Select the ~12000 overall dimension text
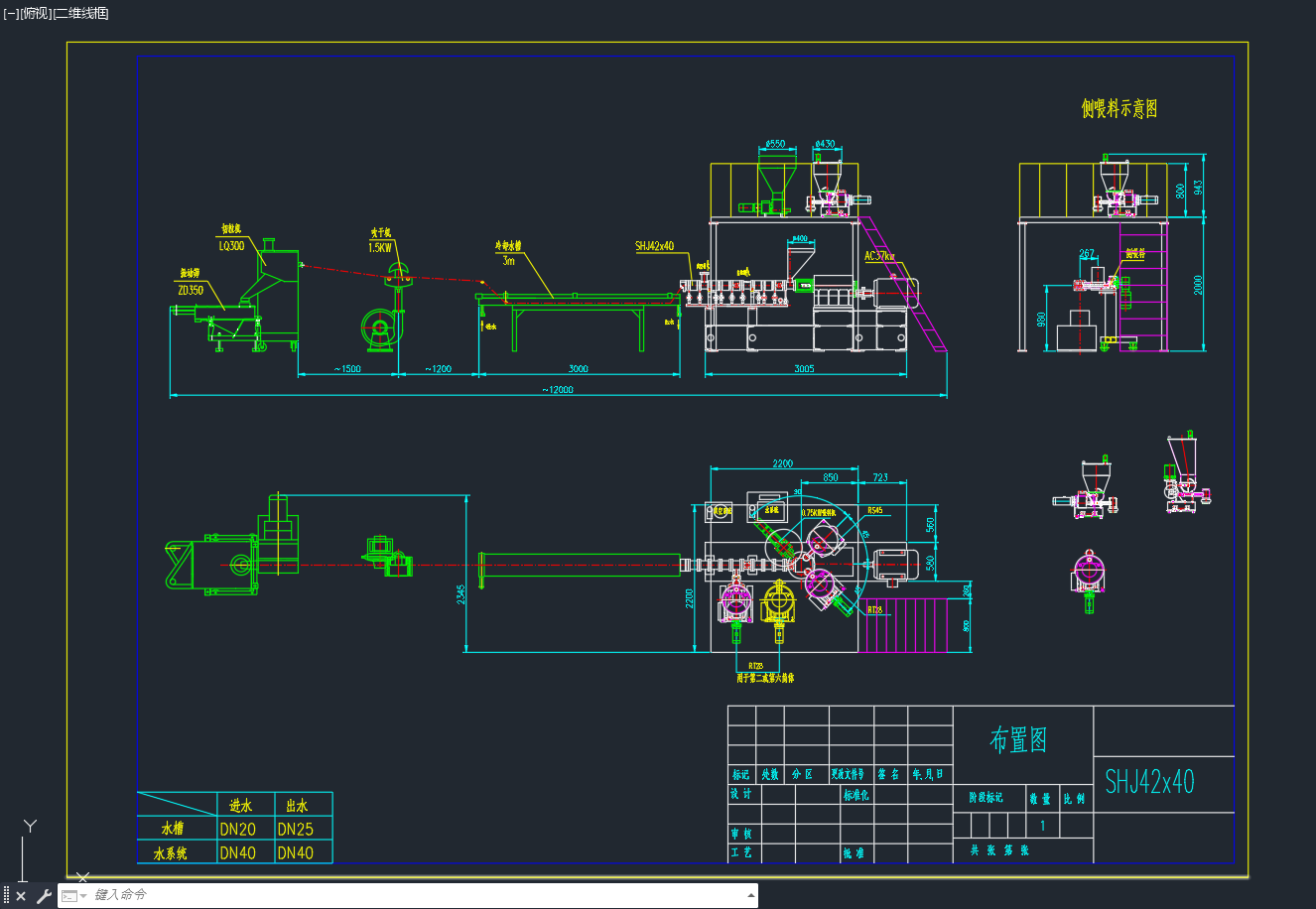 pyautogui.click(x=558, y=389)
